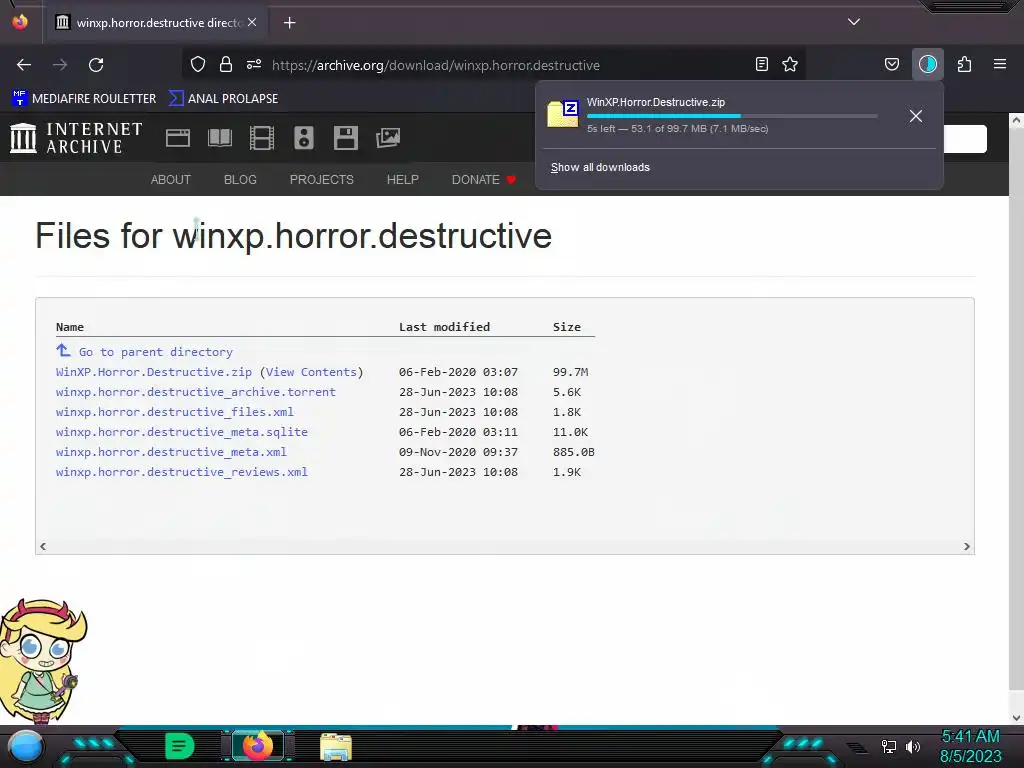Screen dimensions: 1024x768
Task: Open the site permissions icon in address bar
Action: click(254, 64)
